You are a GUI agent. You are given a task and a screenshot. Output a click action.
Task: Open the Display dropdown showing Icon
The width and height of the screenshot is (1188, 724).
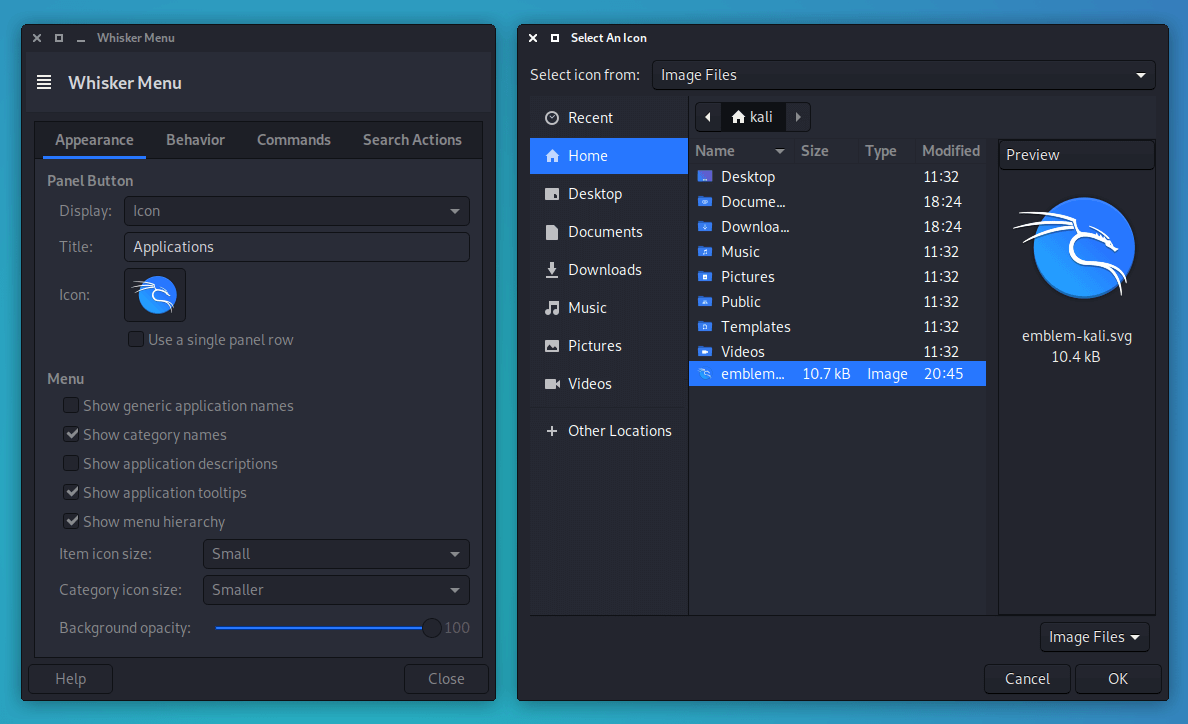(x=296, y=211)
